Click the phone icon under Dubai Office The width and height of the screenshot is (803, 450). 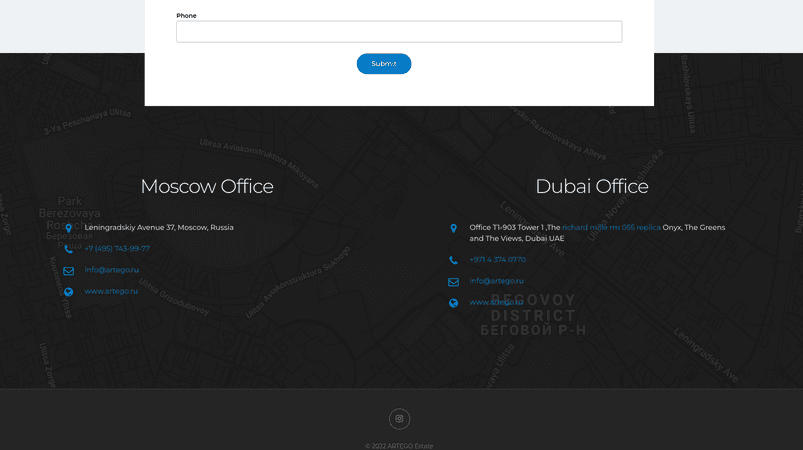453,260
